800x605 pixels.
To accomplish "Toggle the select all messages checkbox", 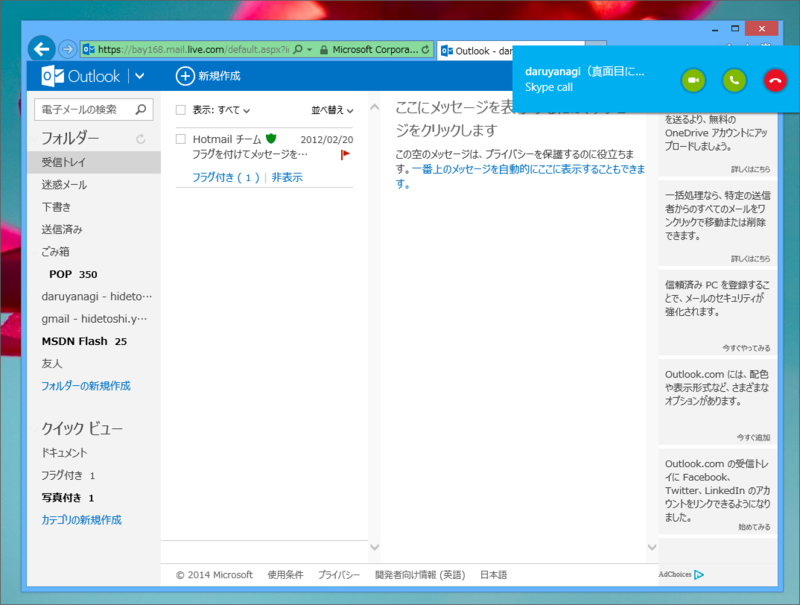I will click(181, 110).
